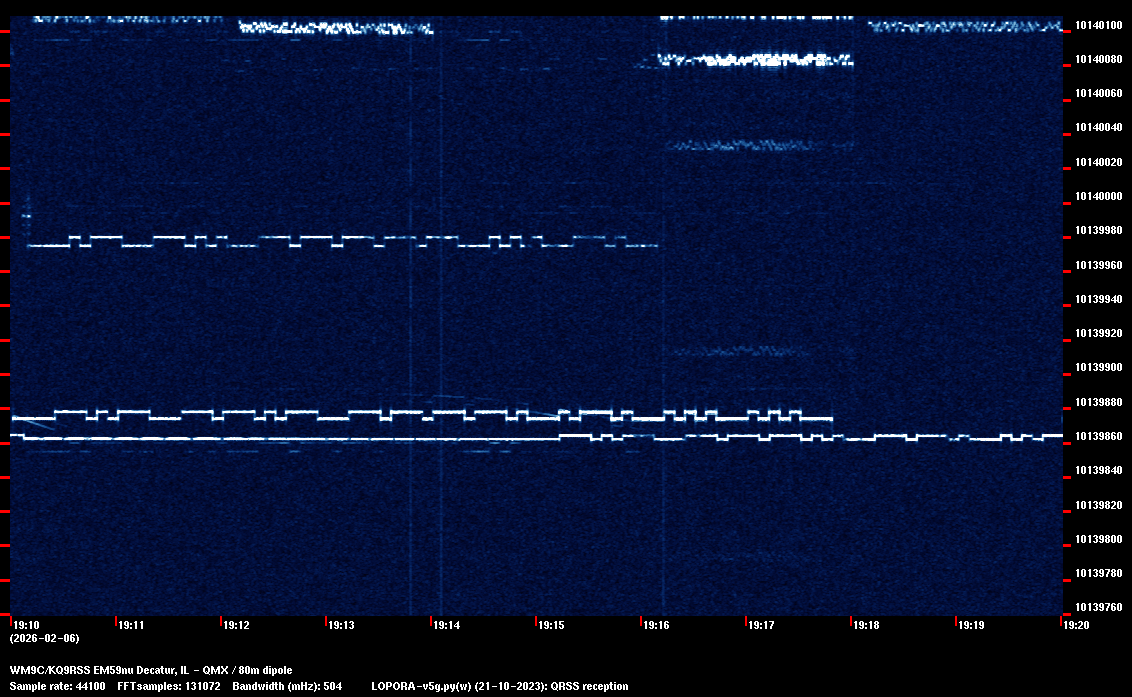This screenshot has height=697, width=1132.
Task: Click the 10139860 frequency label
Action: 1098,436
